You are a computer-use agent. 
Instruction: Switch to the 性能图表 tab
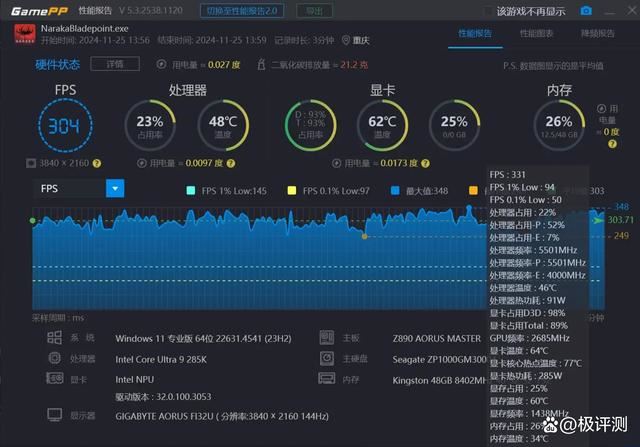pos(536,33)
